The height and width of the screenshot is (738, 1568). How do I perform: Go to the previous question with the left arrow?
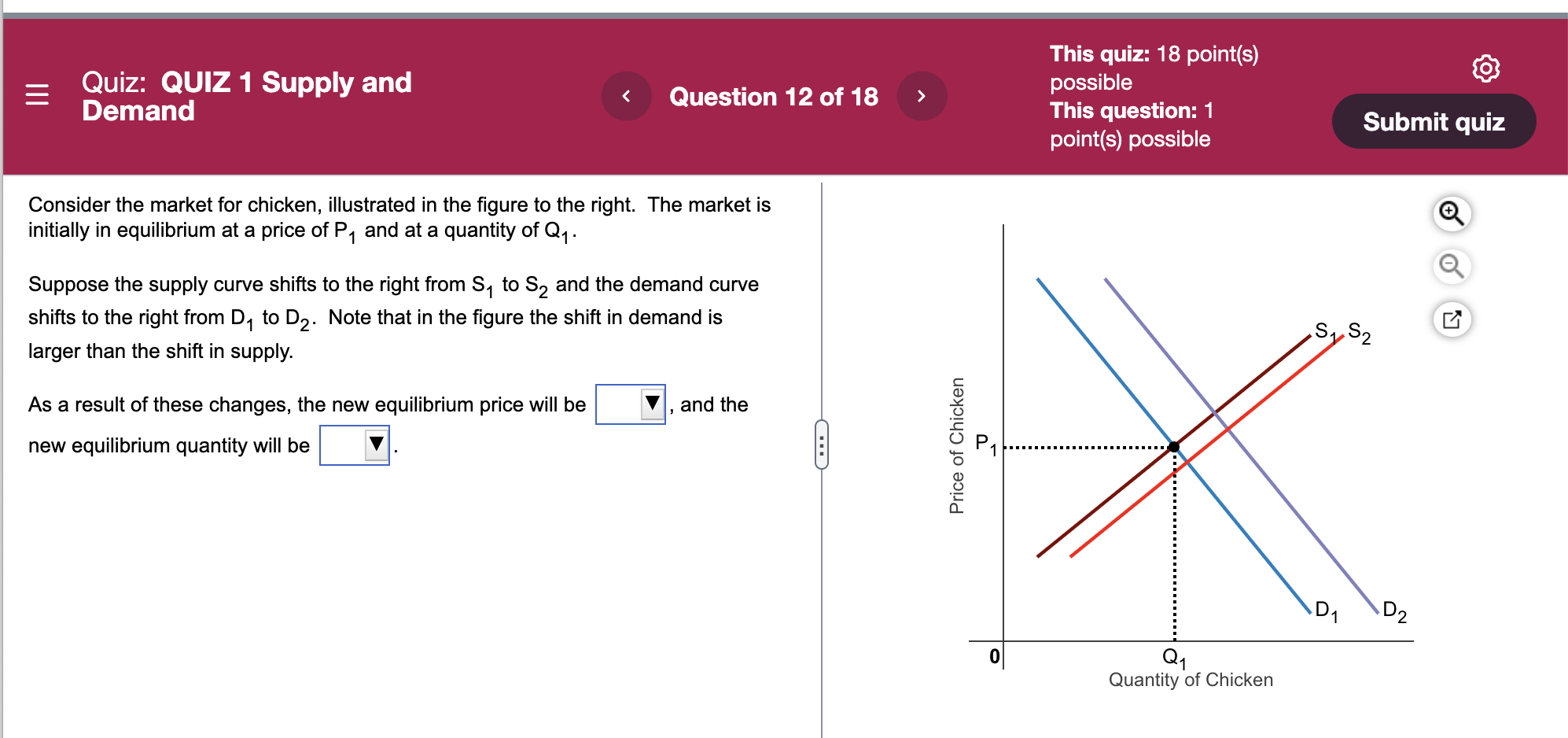pyautogui.click(x=627, y=95)
